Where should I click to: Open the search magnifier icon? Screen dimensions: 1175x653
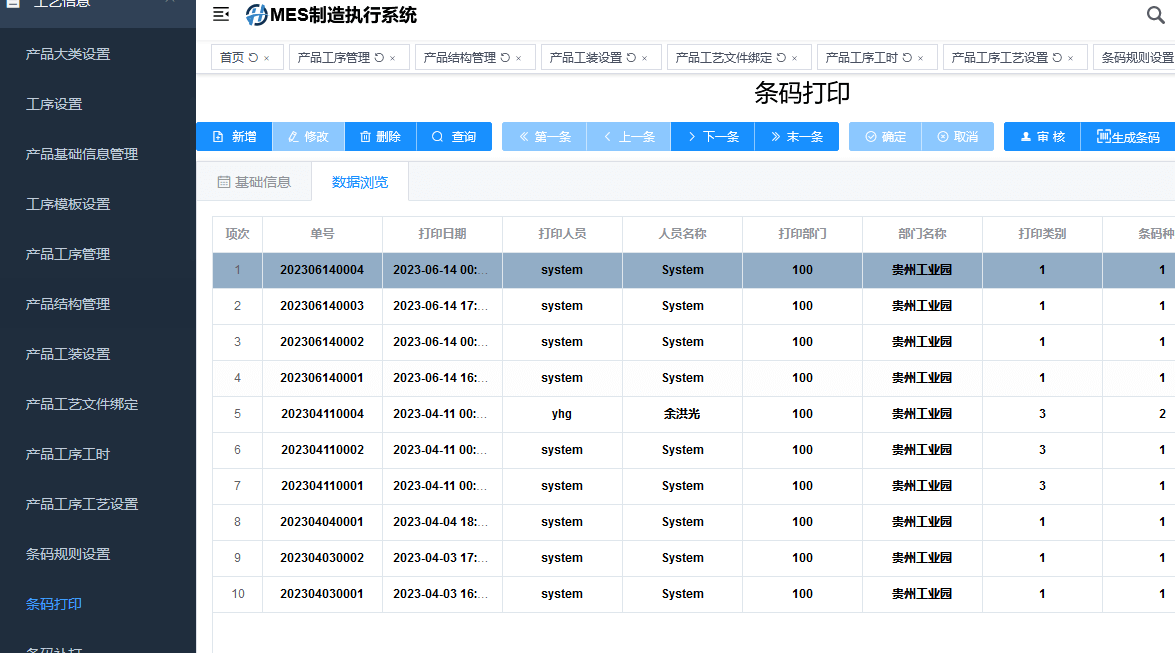[x=1156, y=14]
